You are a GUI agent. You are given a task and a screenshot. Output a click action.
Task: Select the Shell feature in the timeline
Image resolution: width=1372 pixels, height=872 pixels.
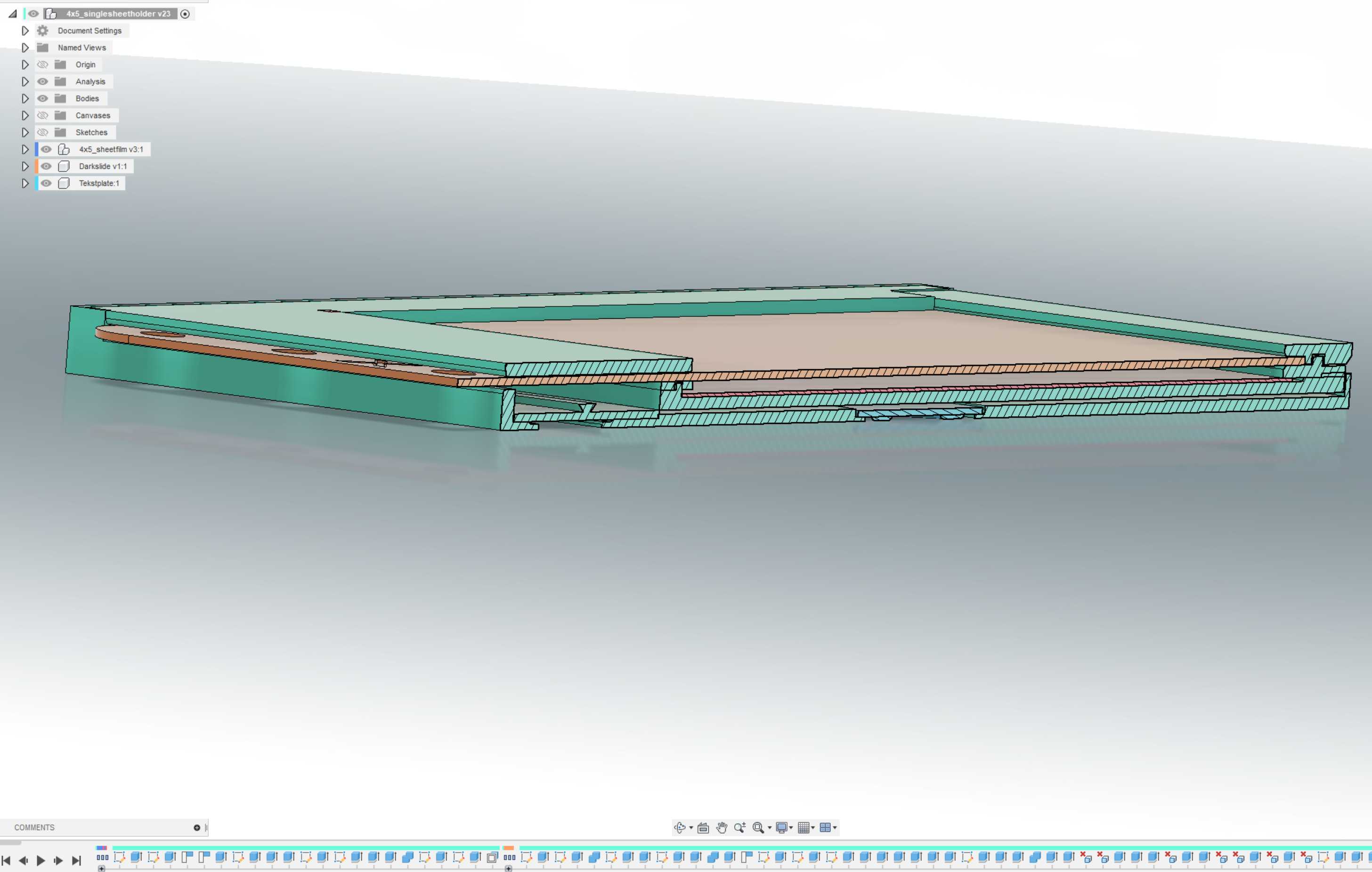pyautogui.click(x=492, y=857)
